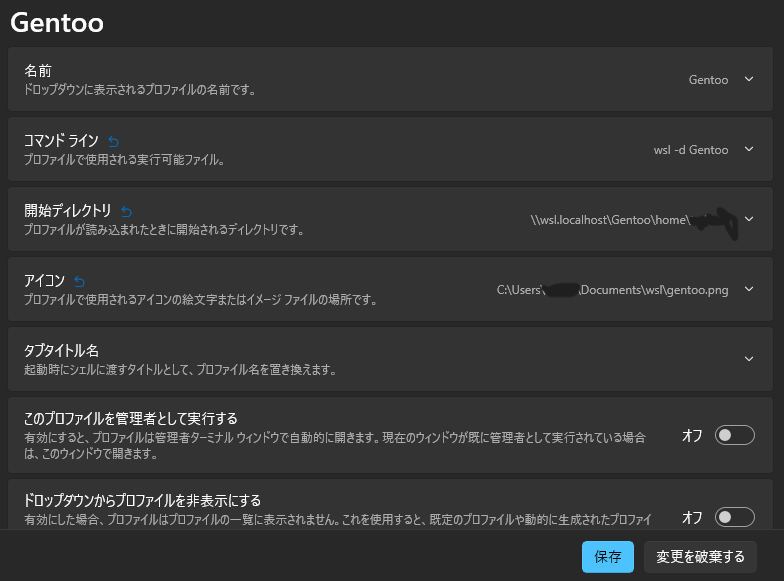Click the コマンド ライン setting label

pos(61,141)
